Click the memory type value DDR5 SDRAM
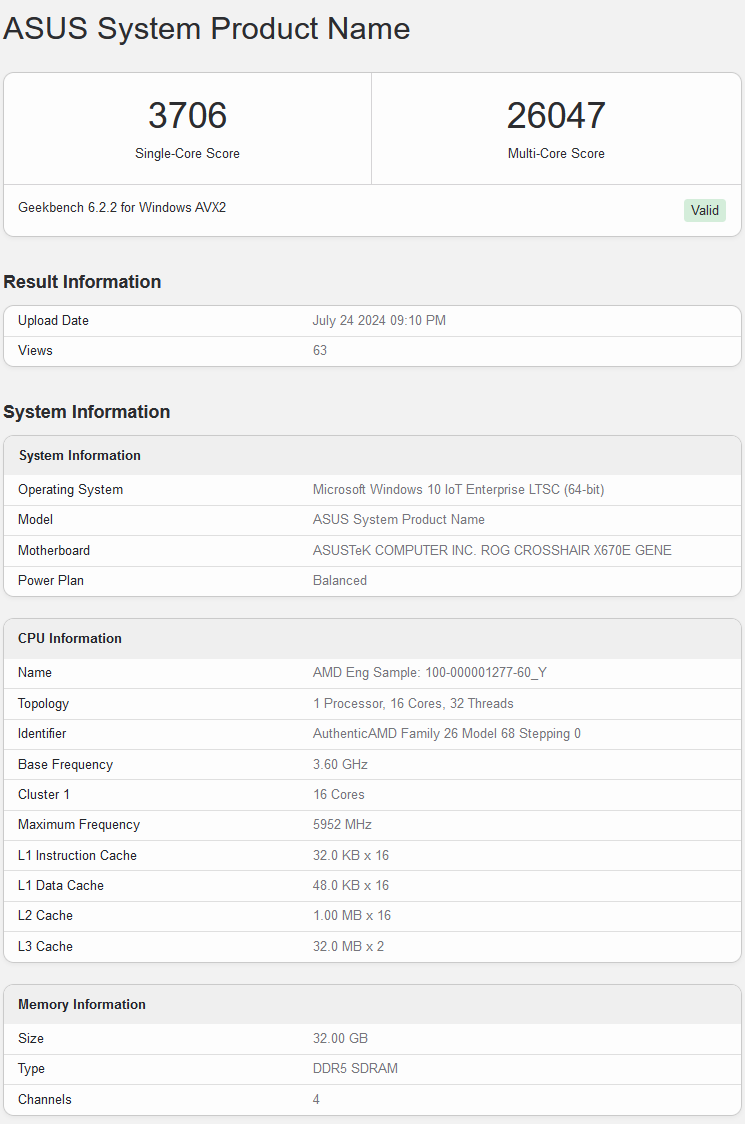Screen dimensions: 745x1124 point(355,1068)
